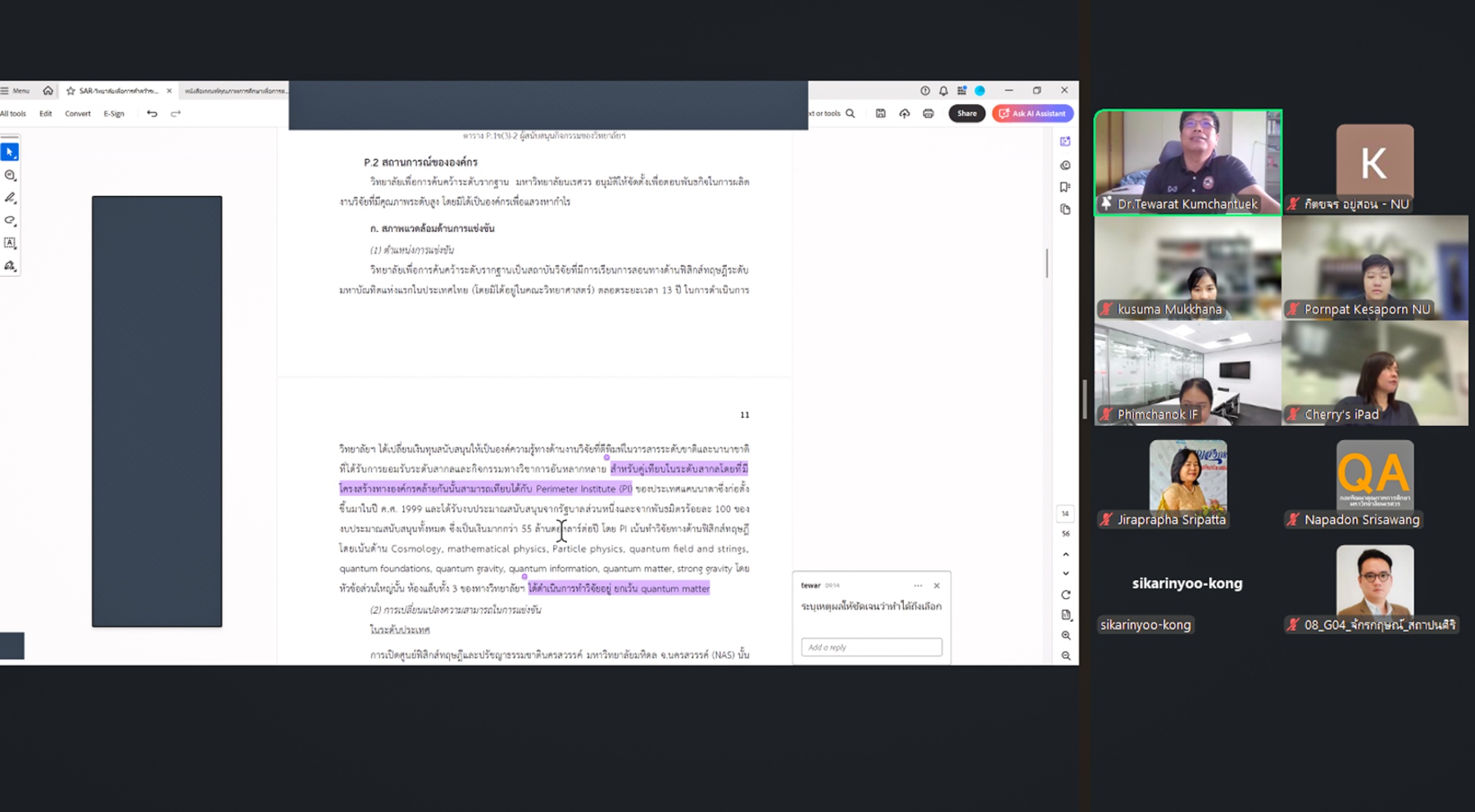This screenshot has width=1475, height=812.
Task: Open the hamburger Menu
Action: pos(15,91)
